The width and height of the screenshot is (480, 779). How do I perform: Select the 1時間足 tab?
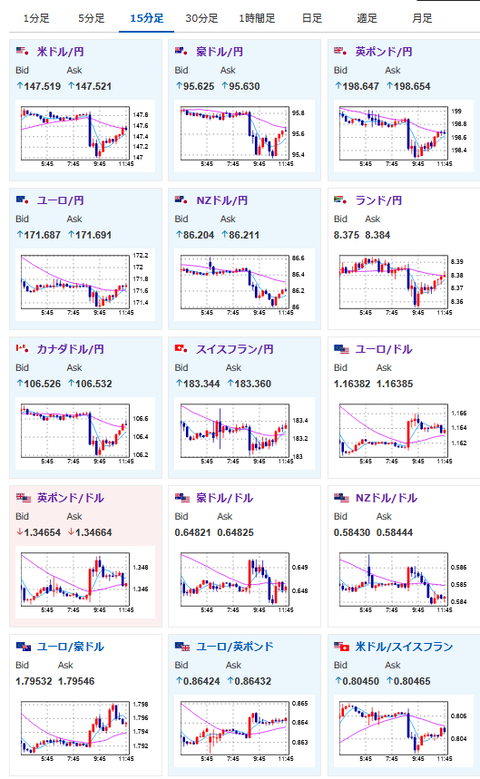pos(257,18)
